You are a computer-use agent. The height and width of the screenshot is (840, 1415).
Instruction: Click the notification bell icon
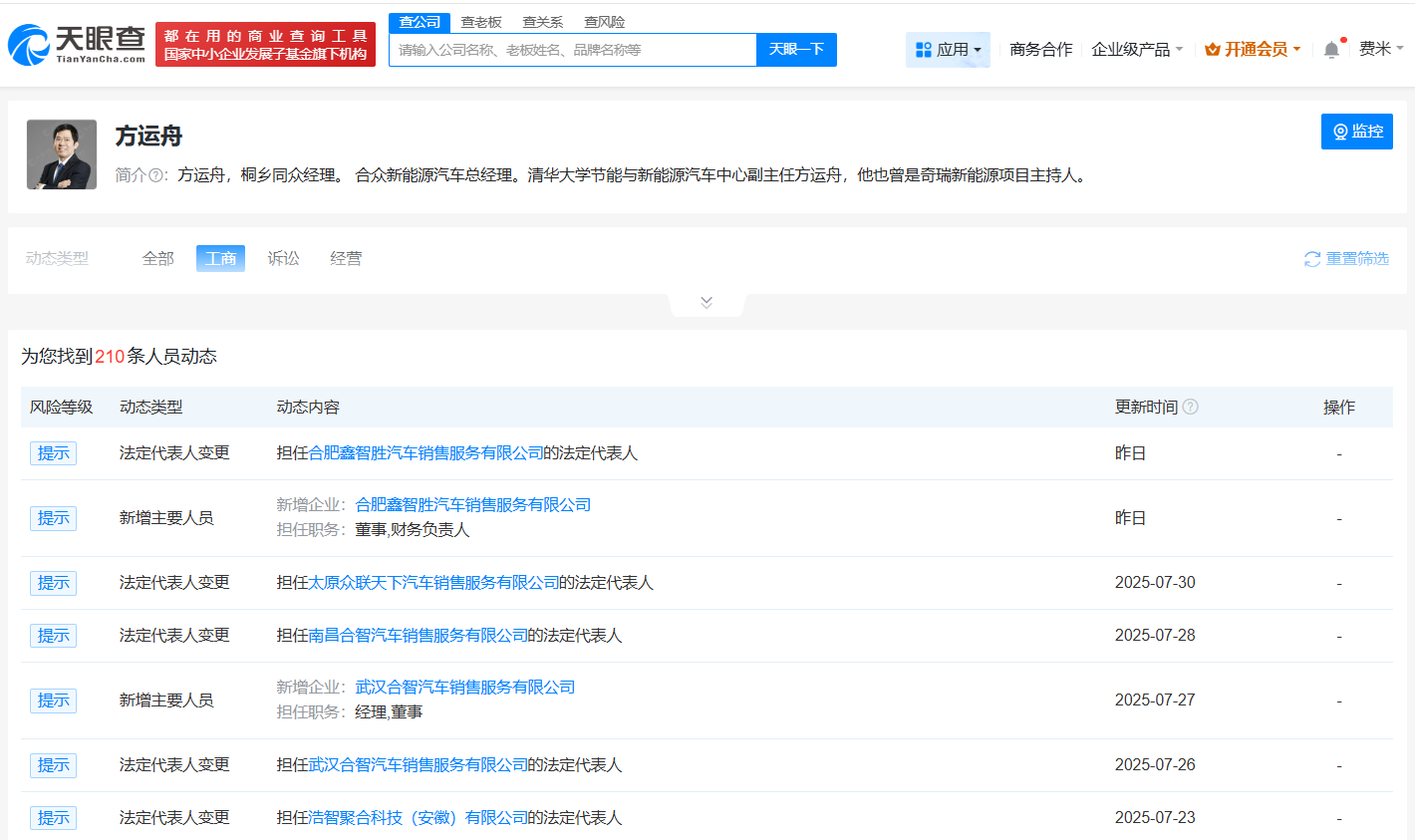1331,50
